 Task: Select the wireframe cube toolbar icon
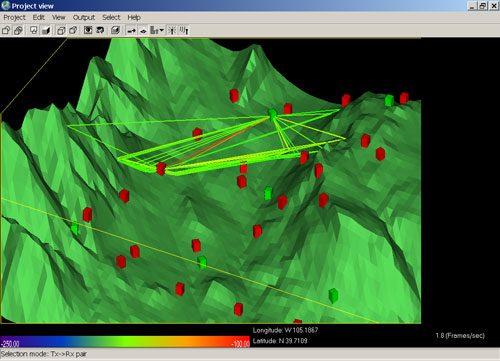[61, 31]
